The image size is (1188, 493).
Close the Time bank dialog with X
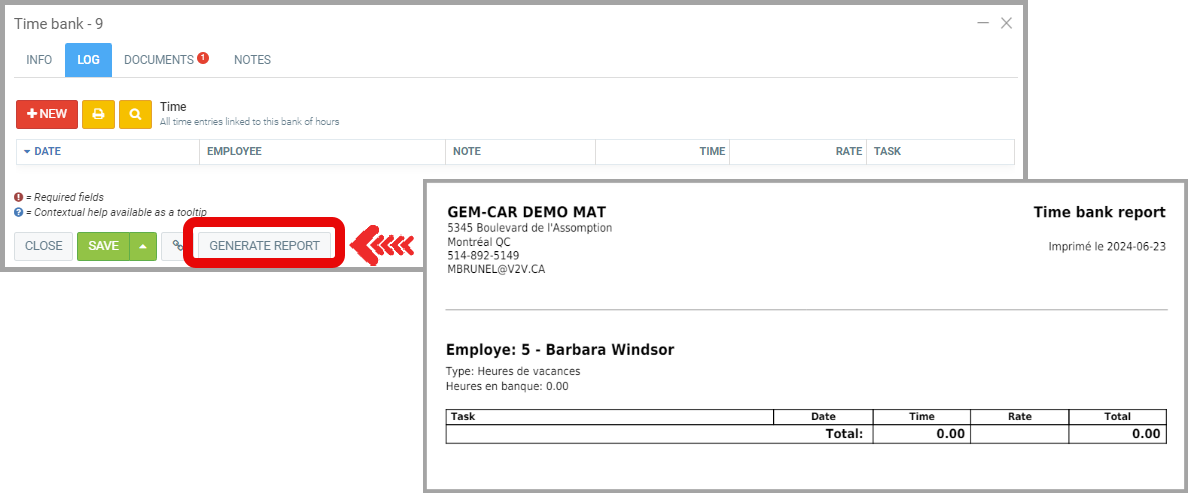(x=1007, y=23)
